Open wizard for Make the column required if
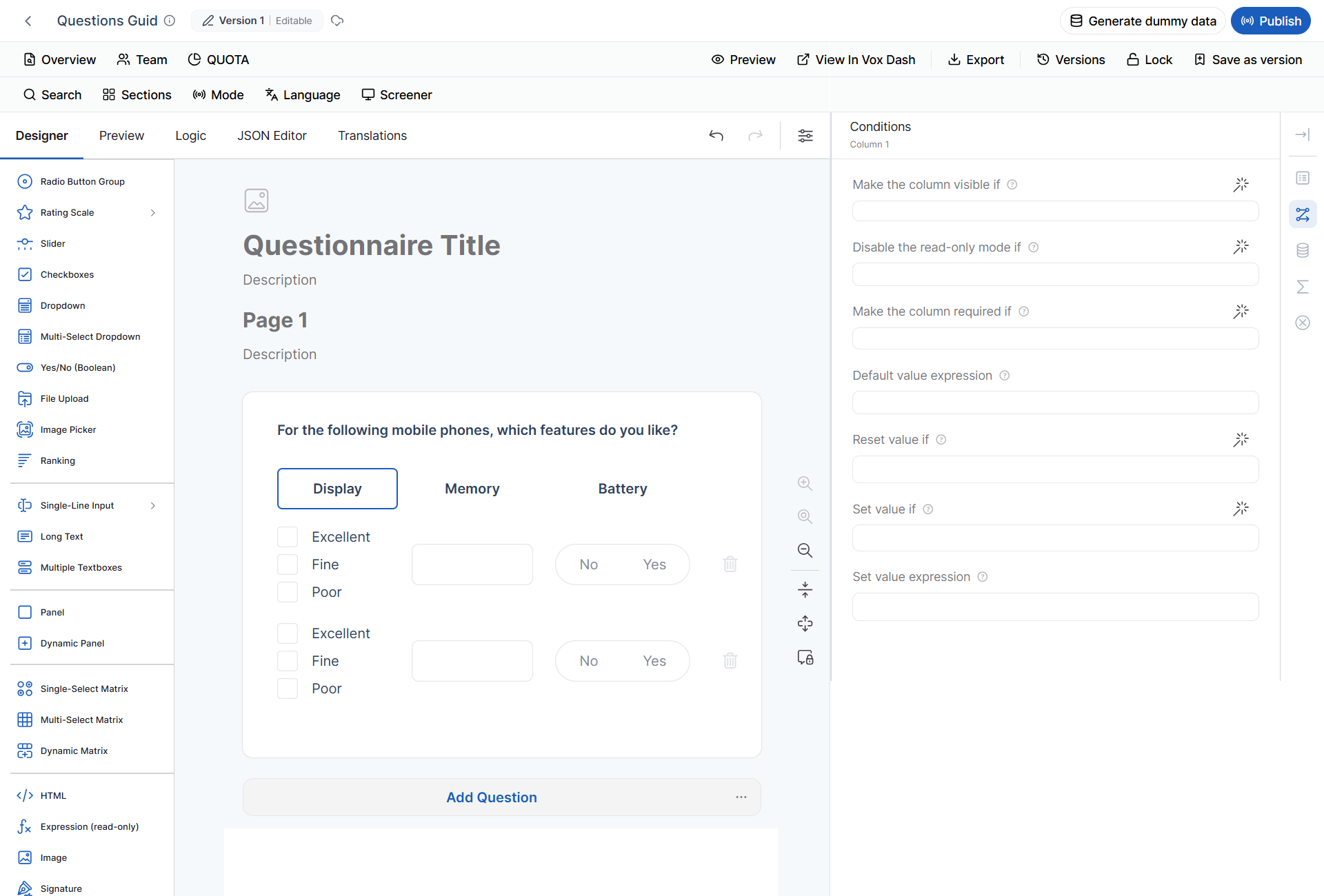The image size is (1324, 896). 1241,312
